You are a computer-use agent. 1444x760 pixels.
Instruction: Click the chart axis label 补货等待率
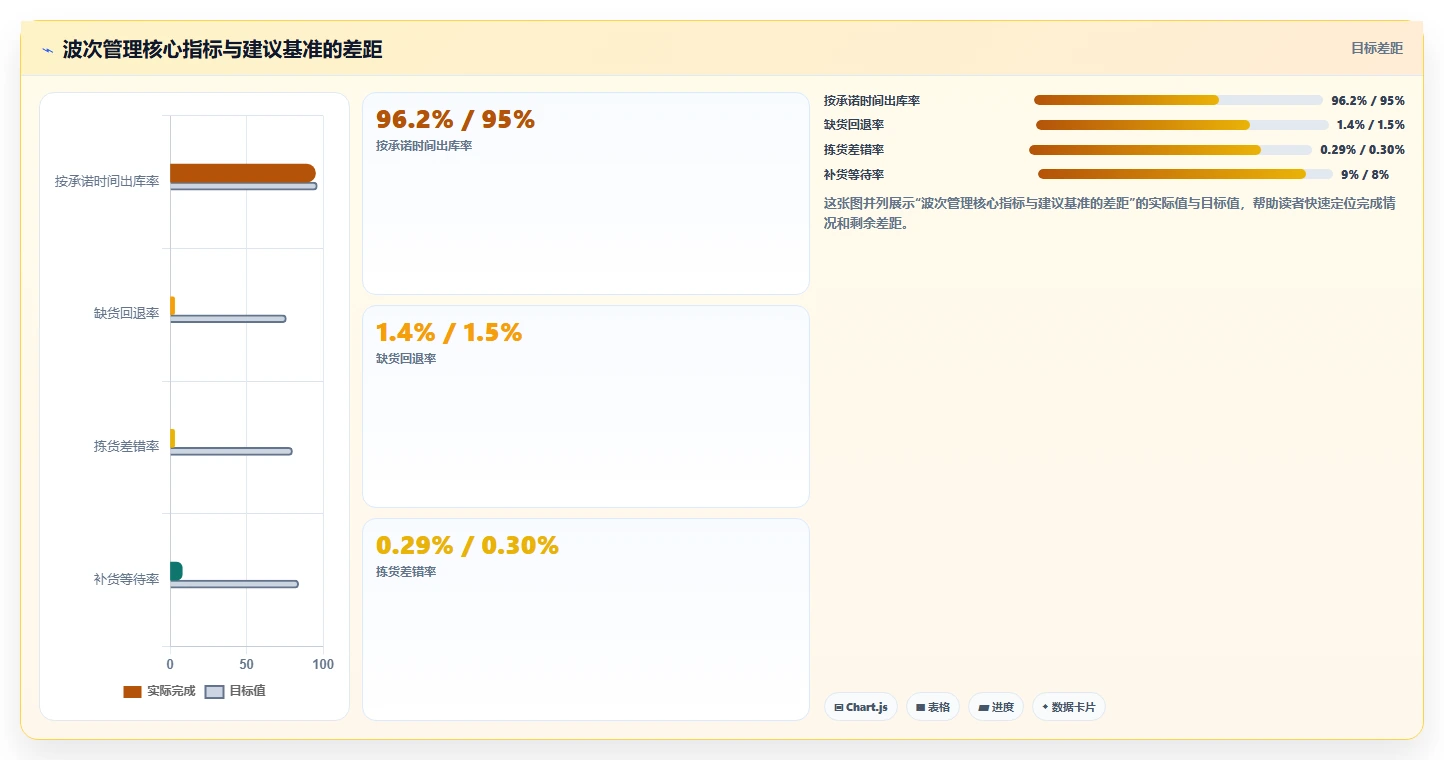pyautogui.click(x=127, y=579)
